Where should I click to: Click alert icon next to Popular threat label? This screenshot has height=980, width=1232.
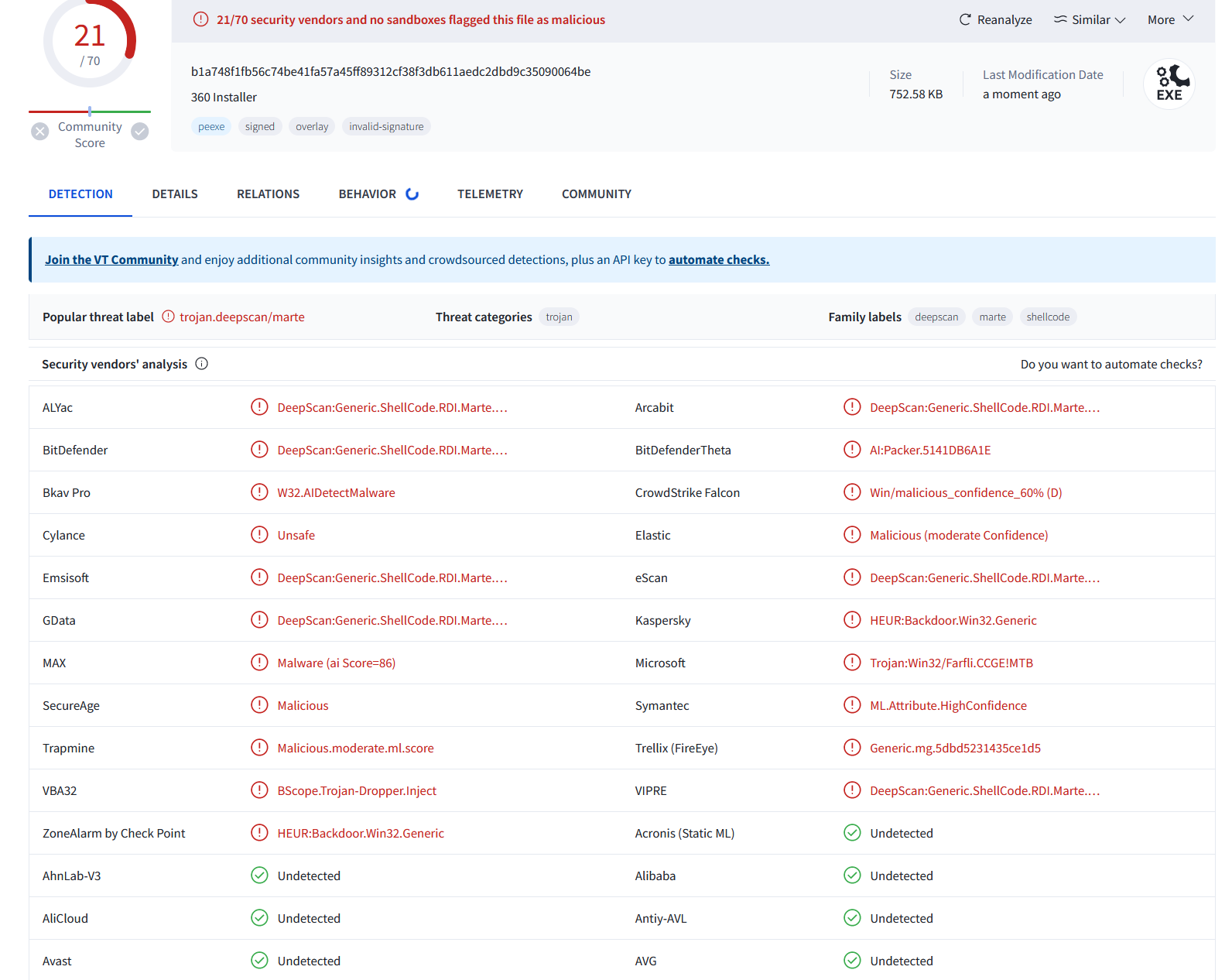pyautogui.click(x=168, y=317)
